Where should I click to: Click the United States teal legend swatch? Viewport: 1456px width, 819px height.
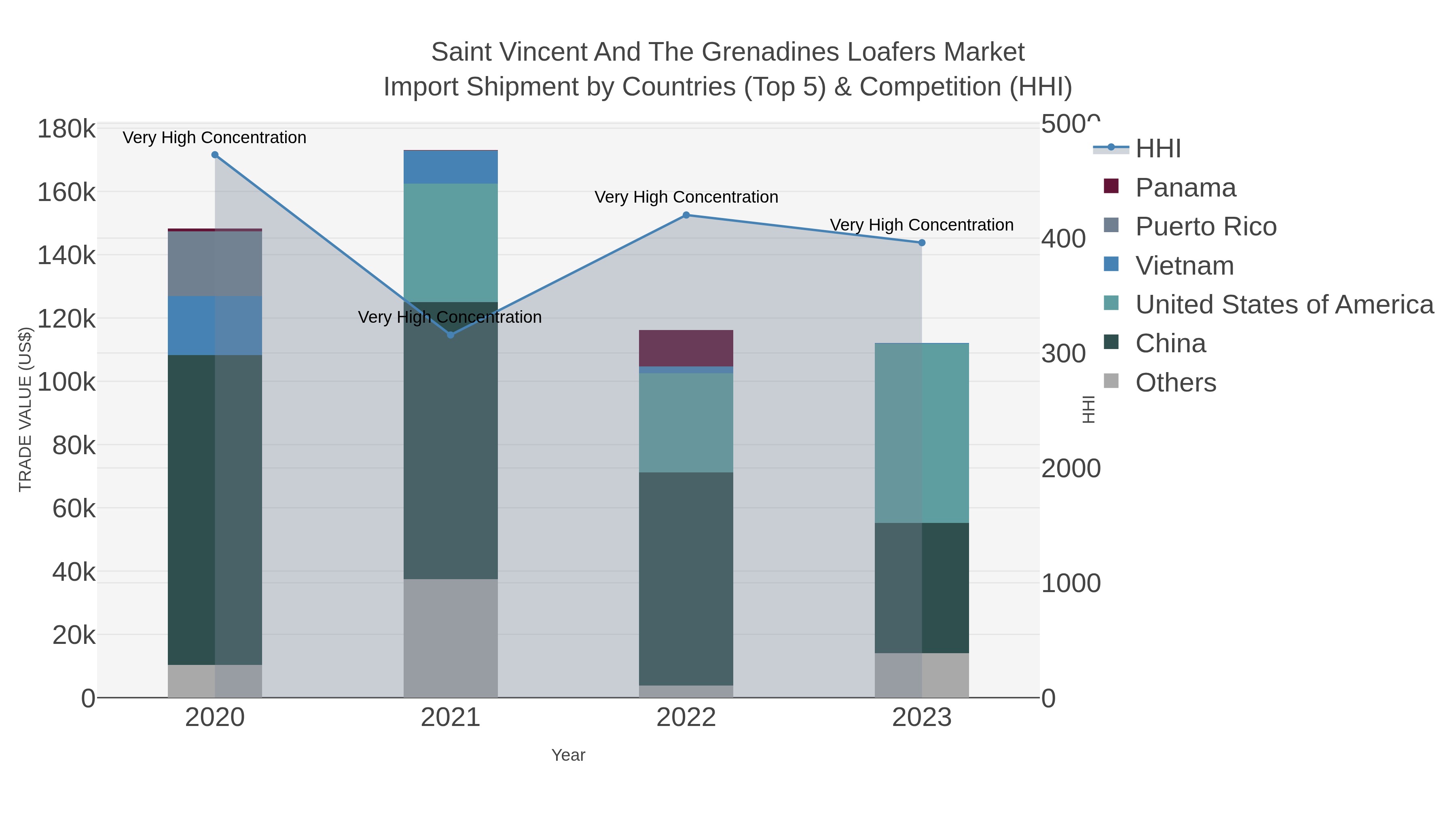coord(1111,303)
